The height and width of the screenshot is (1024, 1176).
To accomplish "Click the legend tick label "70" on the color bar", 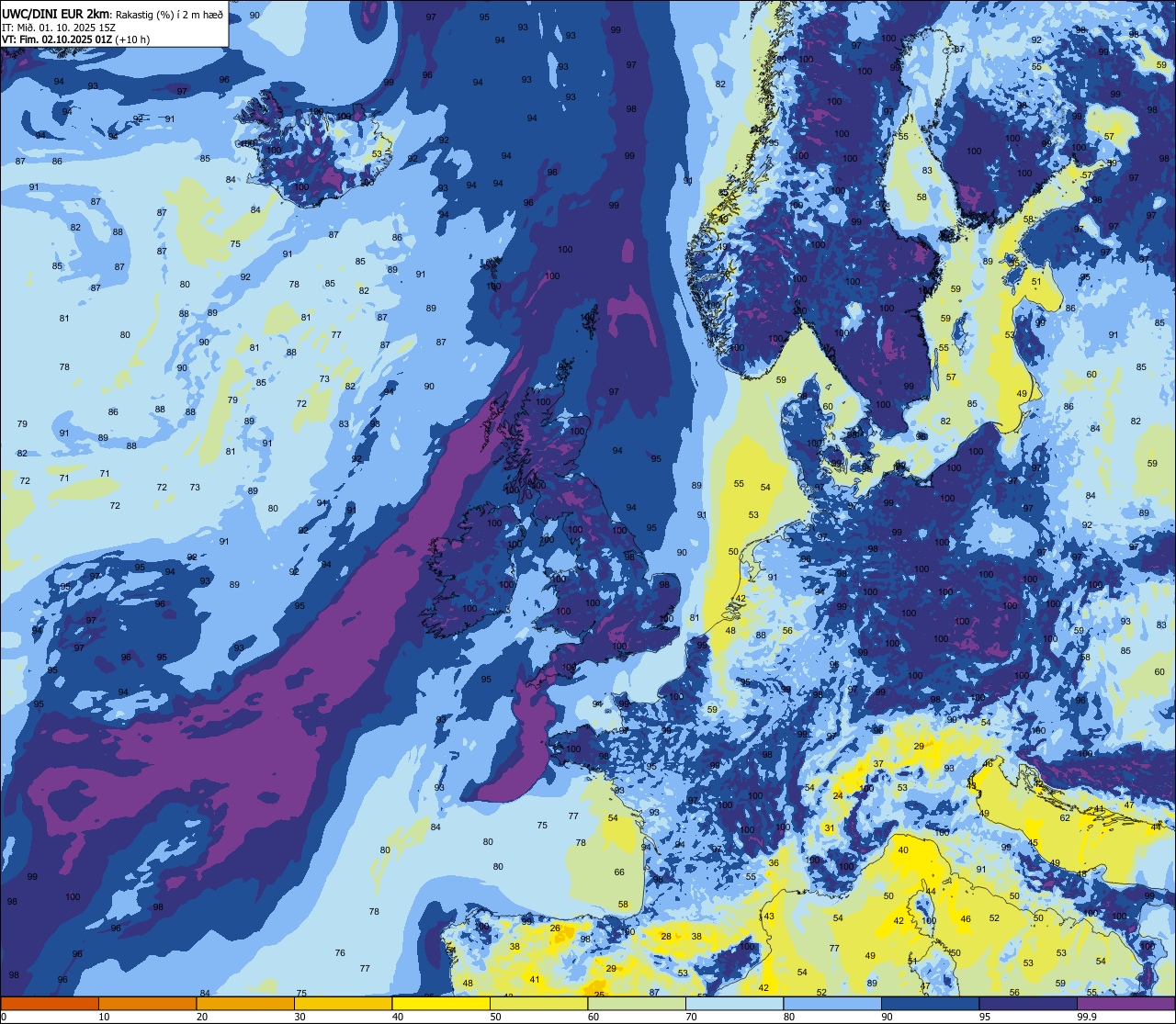I will click(691, 1017).
